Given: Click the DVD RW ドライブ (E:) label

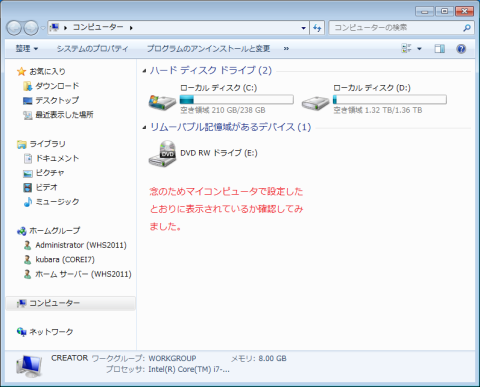Looking at the screenshot, I should (219, 153).
